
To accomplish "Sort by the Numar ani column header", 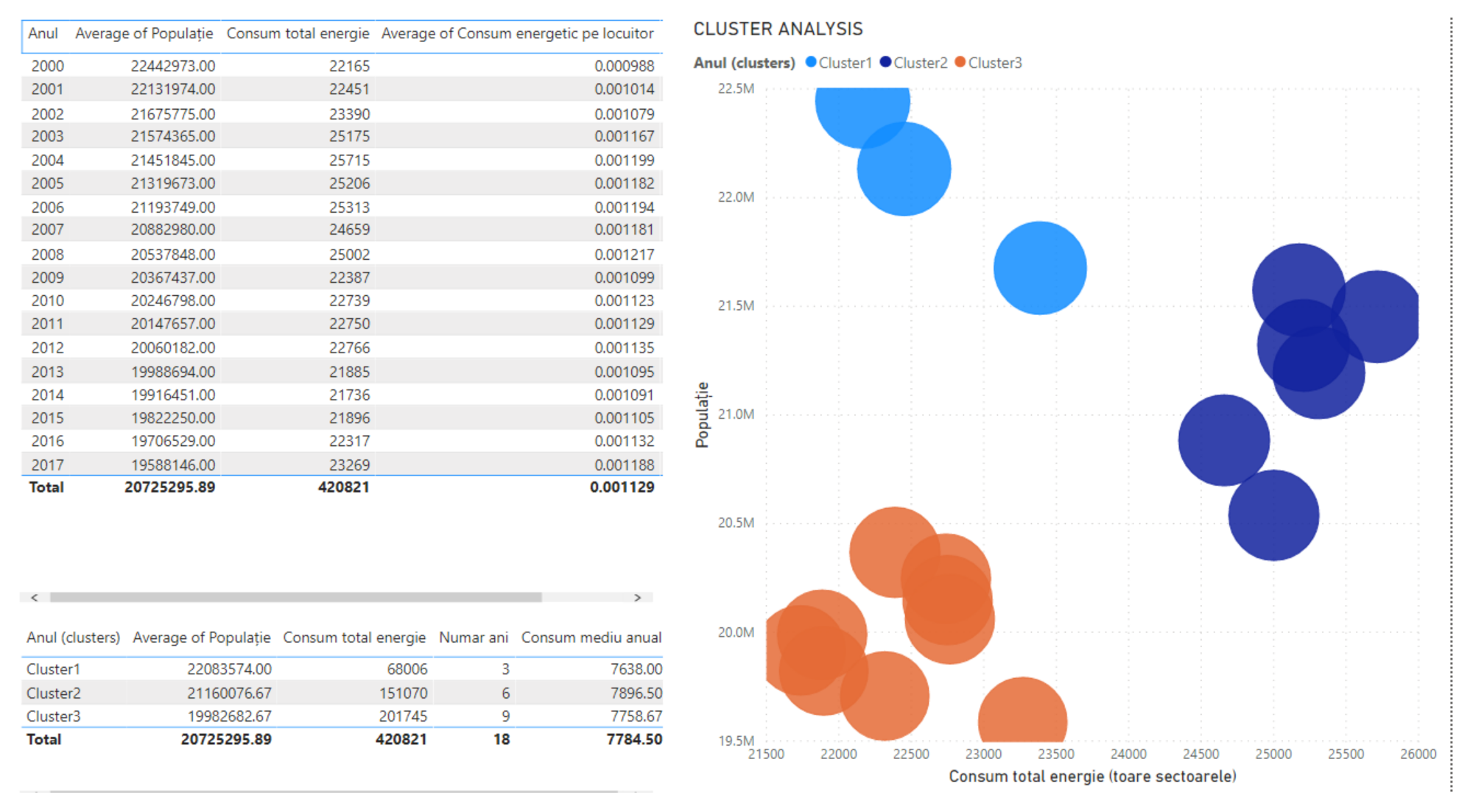I will click(473, 638).
